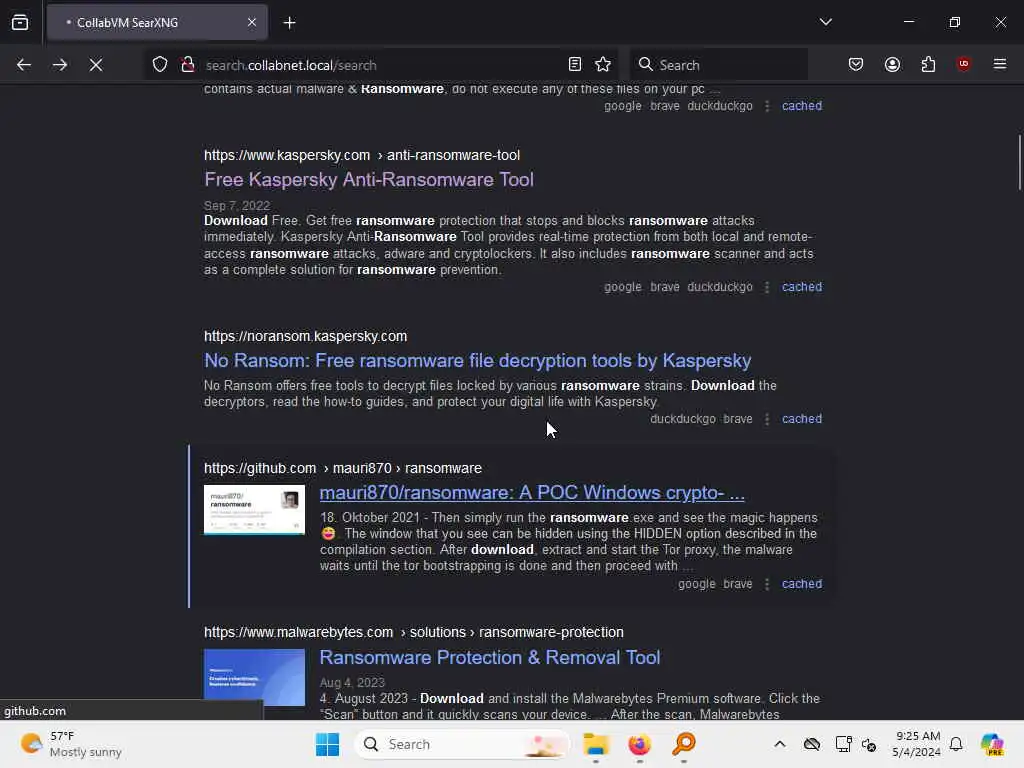Open the Pocket save icon
This screenshot has width=1024, height=768.
pos(856,64)
